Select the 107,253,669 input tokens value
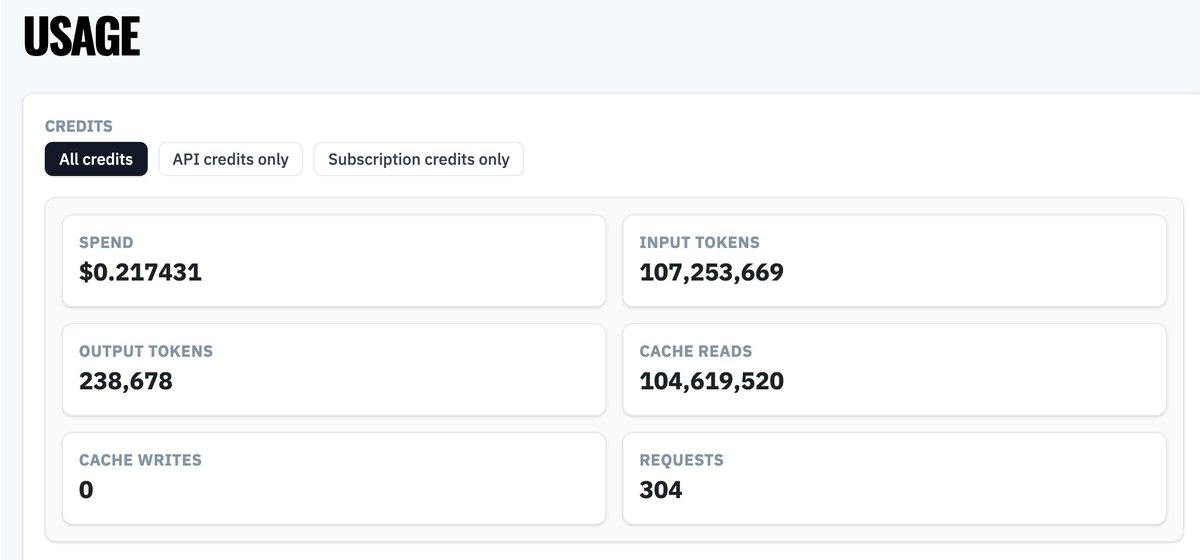The image size is (1200, 560). [x=711, y=272]
